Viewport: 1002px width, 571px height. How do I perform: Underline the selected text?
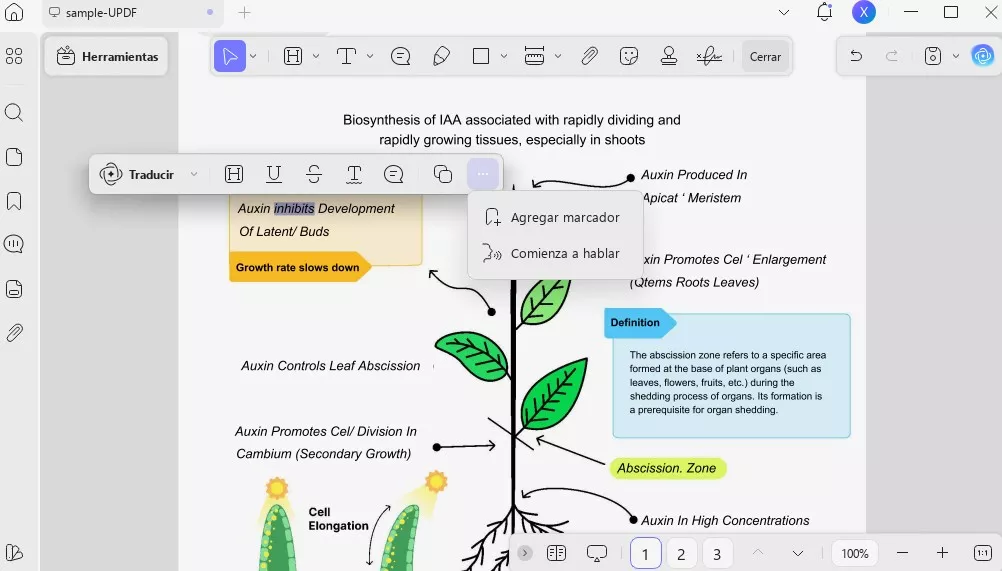coord(274,174)
